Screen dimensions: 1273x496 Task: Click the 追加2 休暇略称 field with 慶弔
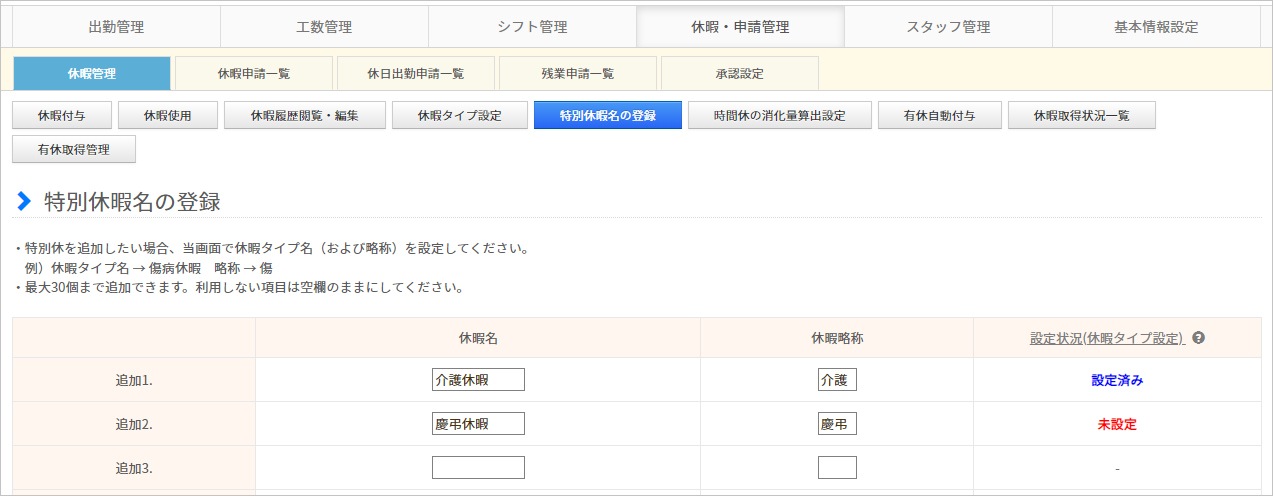point(837,424)
